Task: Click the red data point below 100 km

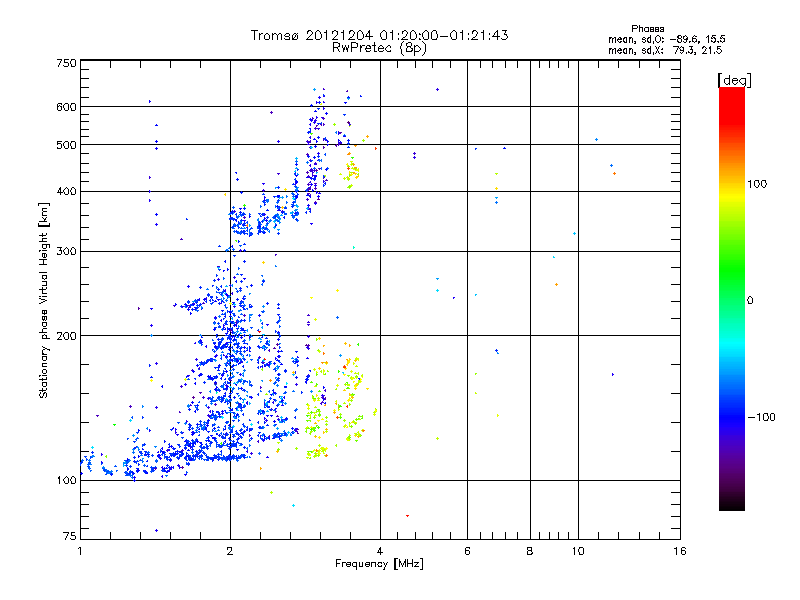Action: point(407,516)
